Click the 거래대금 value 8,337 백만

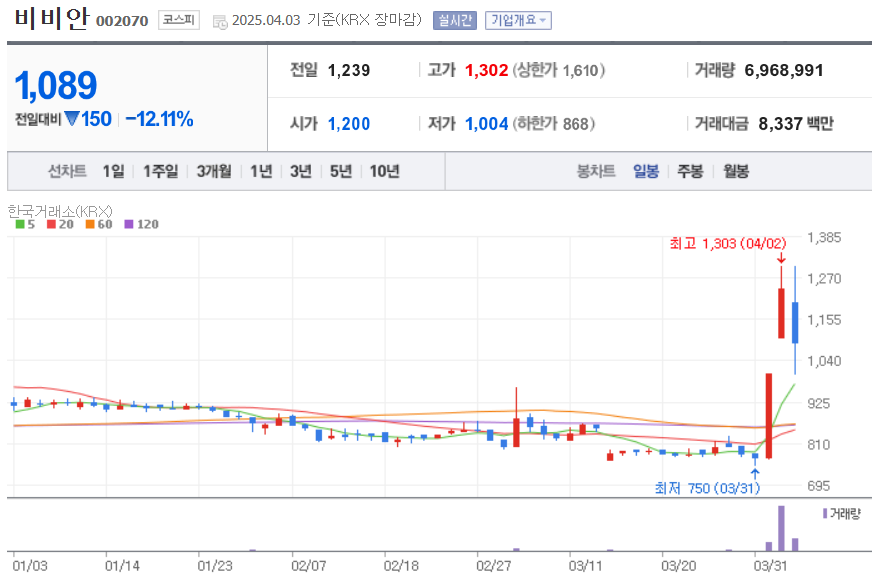(x=796, y=123)
